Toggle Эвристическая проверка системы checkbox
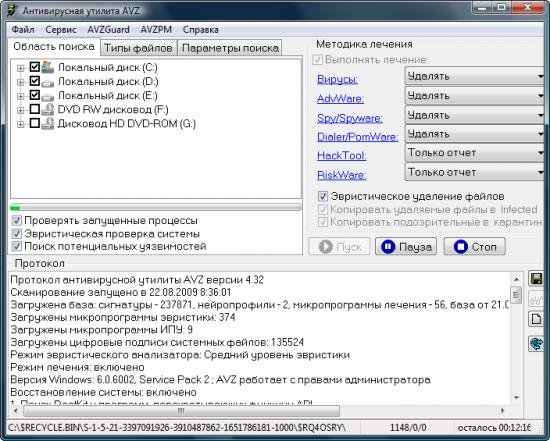Screen dimensions: 550x441 (x=16, y=234)
